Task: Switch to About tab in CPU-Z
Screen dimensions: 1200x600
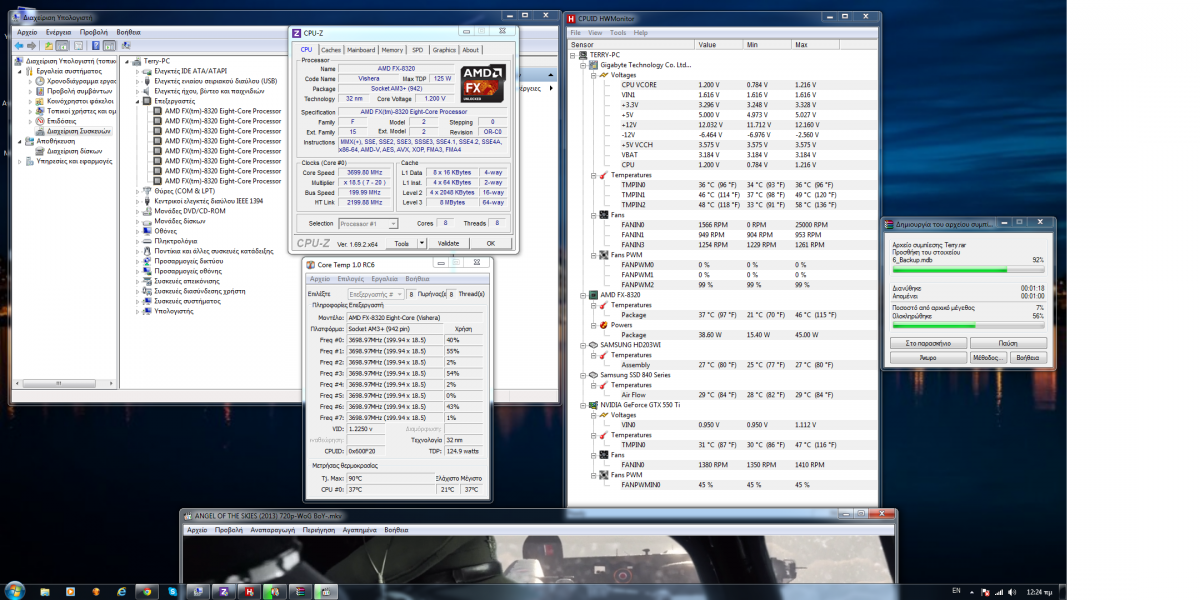Action: point(470,49)
